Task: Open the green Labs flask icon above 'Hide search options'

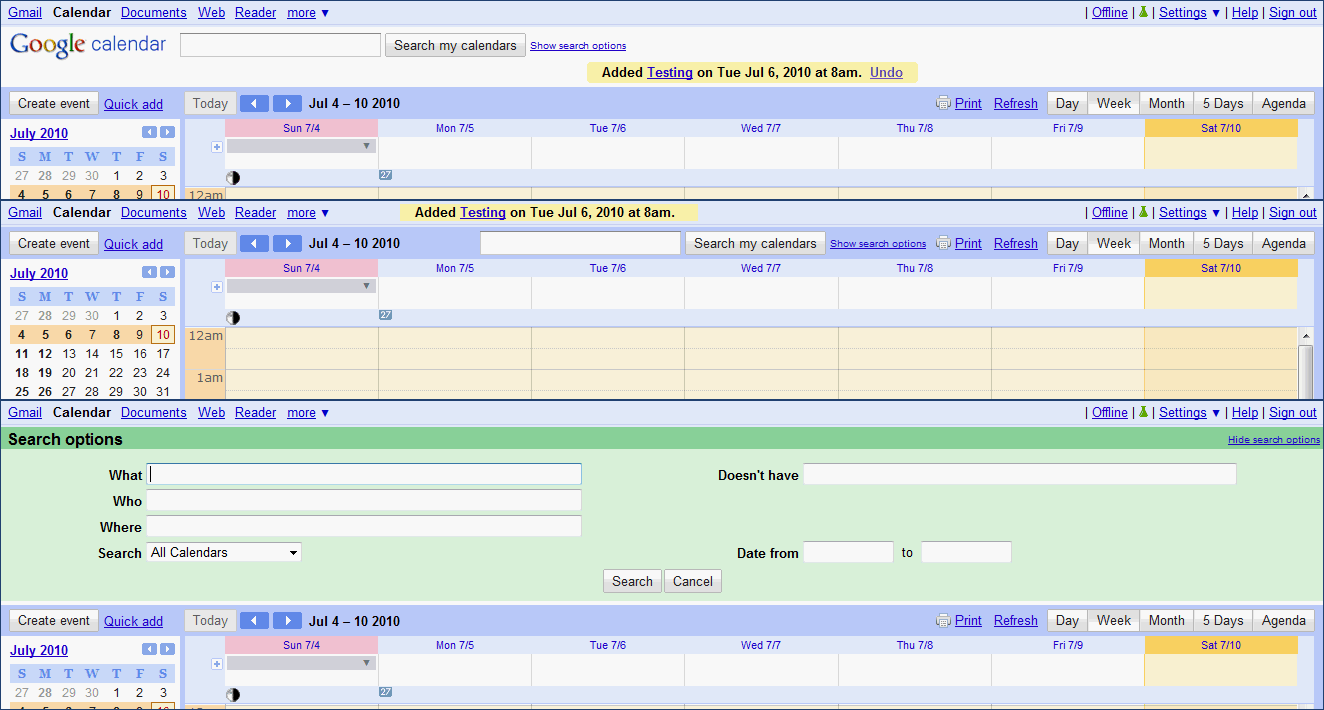Action: pyautogui.click(x=1143, y=412)
